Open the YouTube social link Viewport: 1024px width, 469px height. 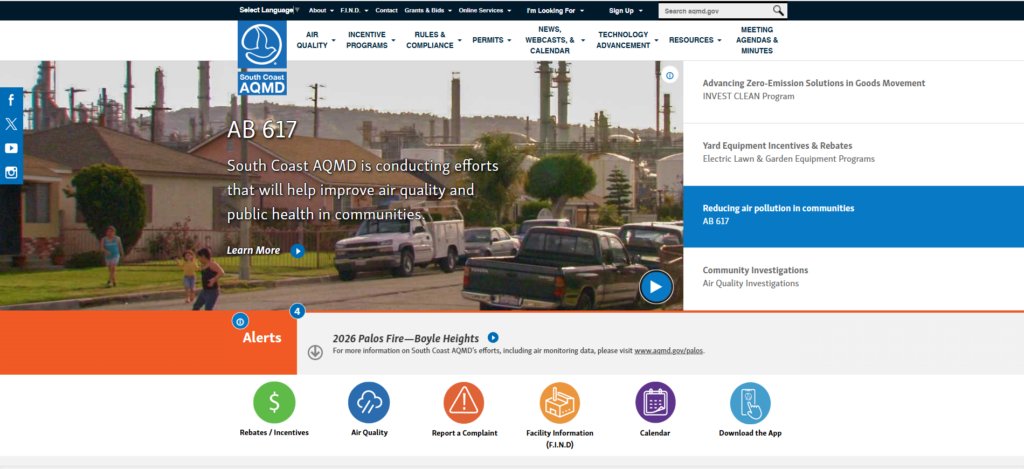(11, 148)
